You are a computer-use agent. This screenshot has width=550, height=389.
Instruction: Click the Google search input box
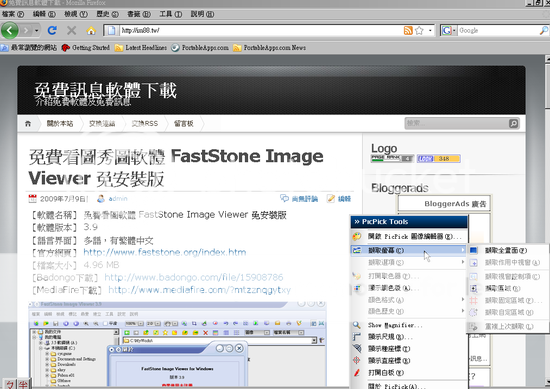coord(498,31)
